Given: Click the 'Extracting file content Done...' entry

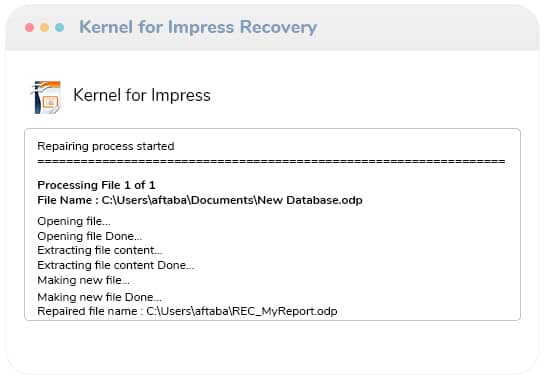Looking at the screenshot, I should tap(116, 265).
